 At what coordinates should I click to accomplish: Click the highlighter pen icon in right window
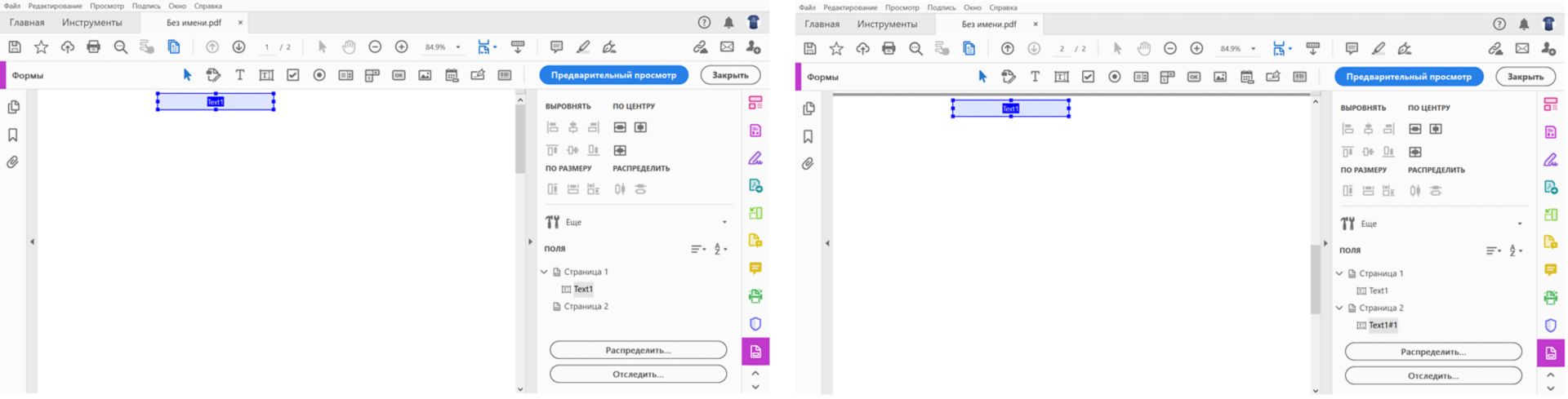[1379, 49]
